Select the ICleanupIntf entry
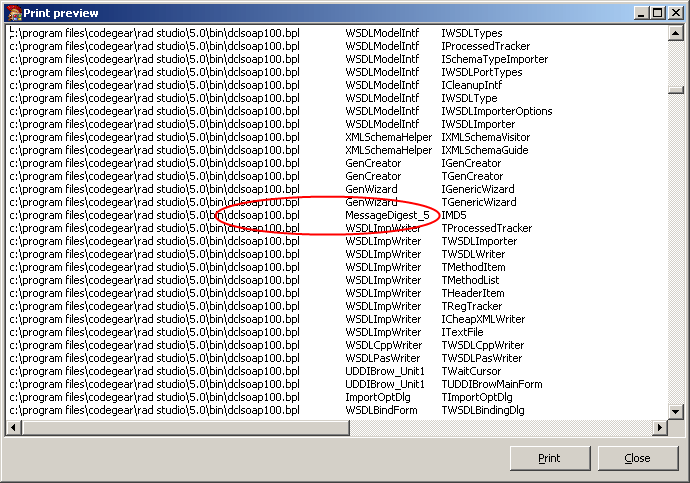 (472, 85)
